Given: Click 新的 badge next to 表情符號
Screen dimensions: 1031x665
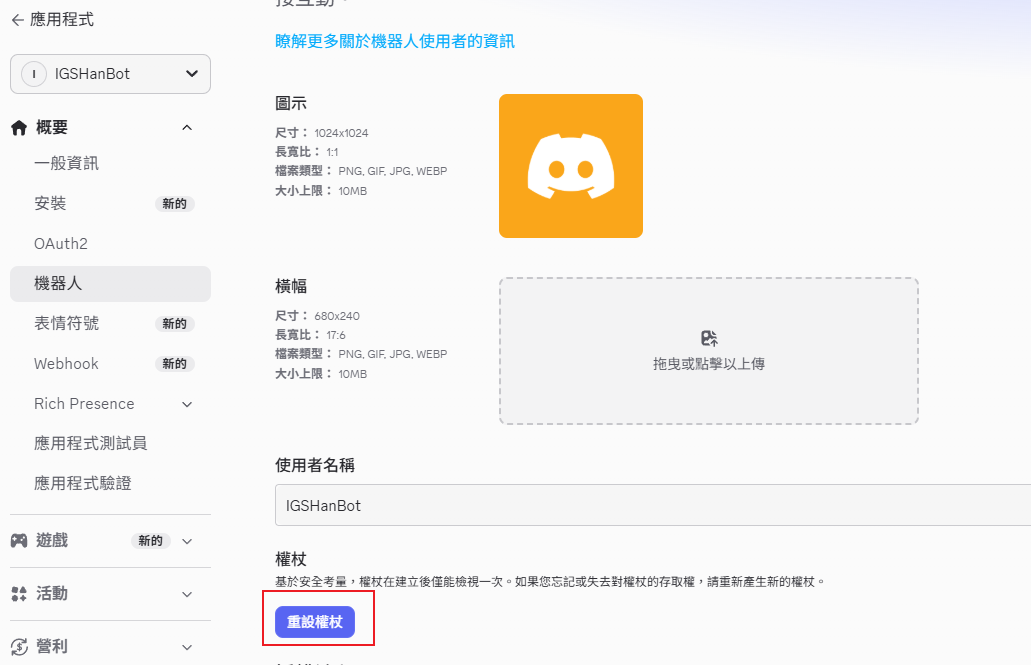Looking at the screenshot, I should 174,324.
